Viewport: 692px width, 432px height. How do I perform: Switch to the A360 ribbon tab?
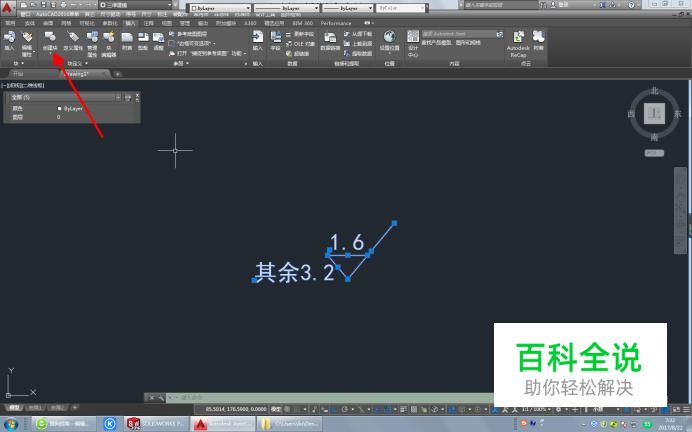coord(250,23)
